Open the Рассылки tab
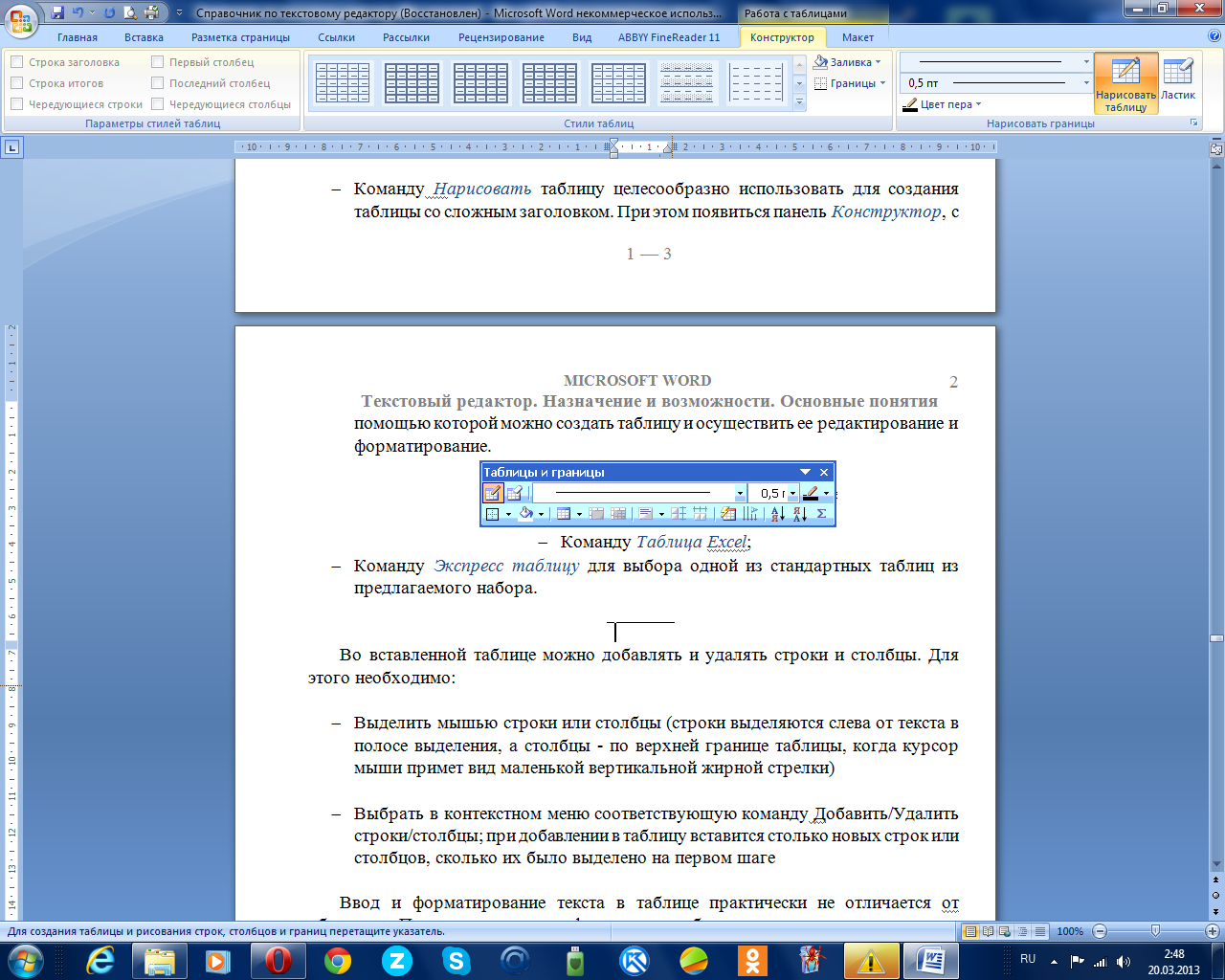 click(406, 37)
